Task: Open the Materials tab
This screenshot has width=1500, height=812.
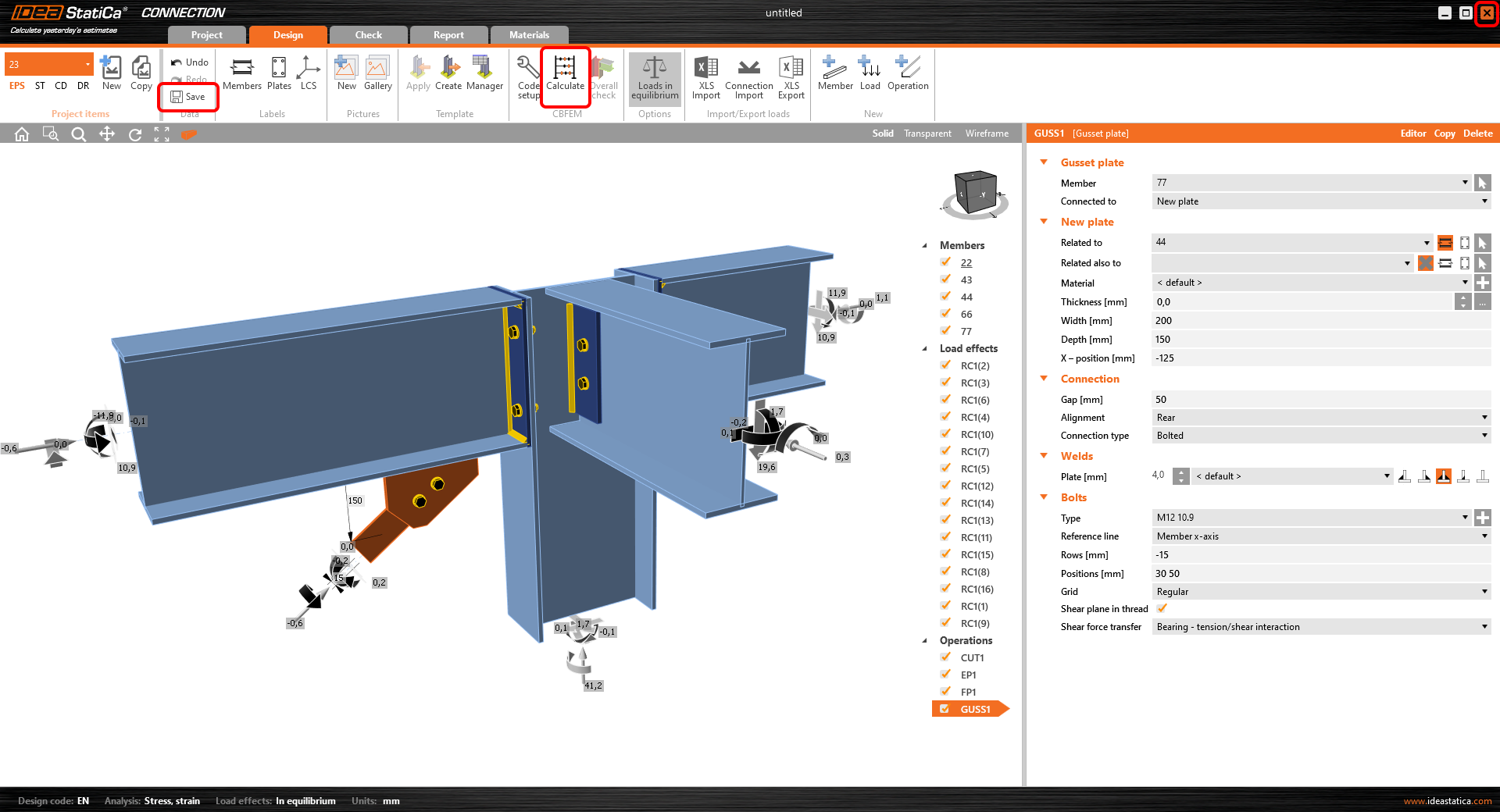Action: click(529, 35)
